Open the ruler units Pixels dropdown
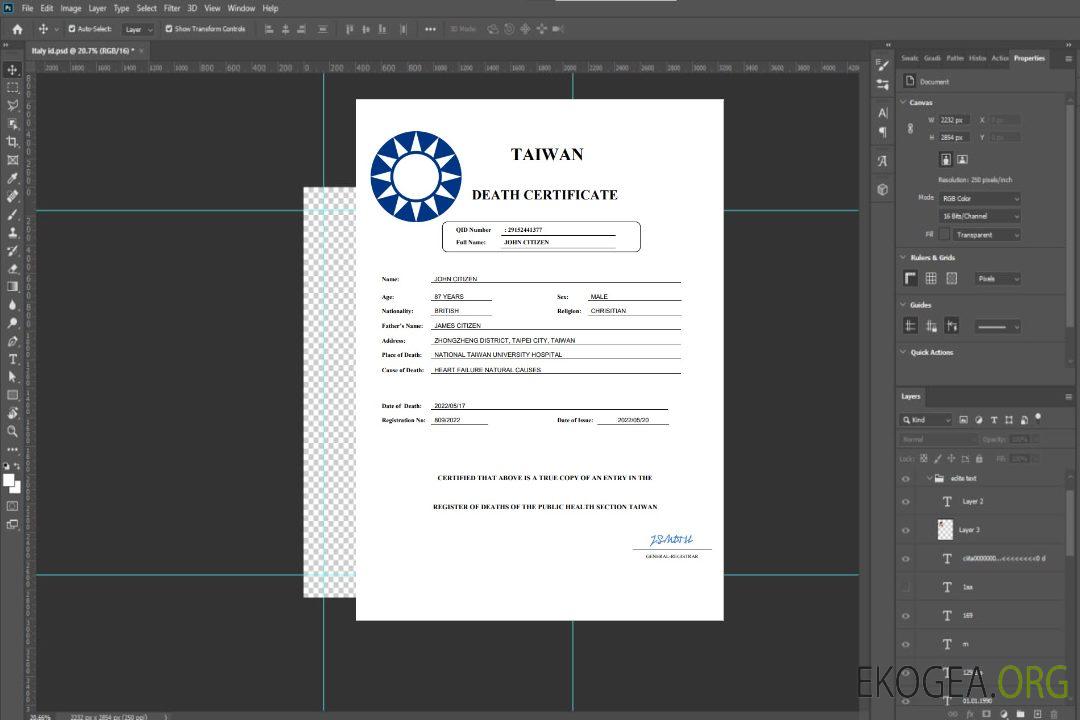Screen dimensions: 1080x720 point(997,279)
